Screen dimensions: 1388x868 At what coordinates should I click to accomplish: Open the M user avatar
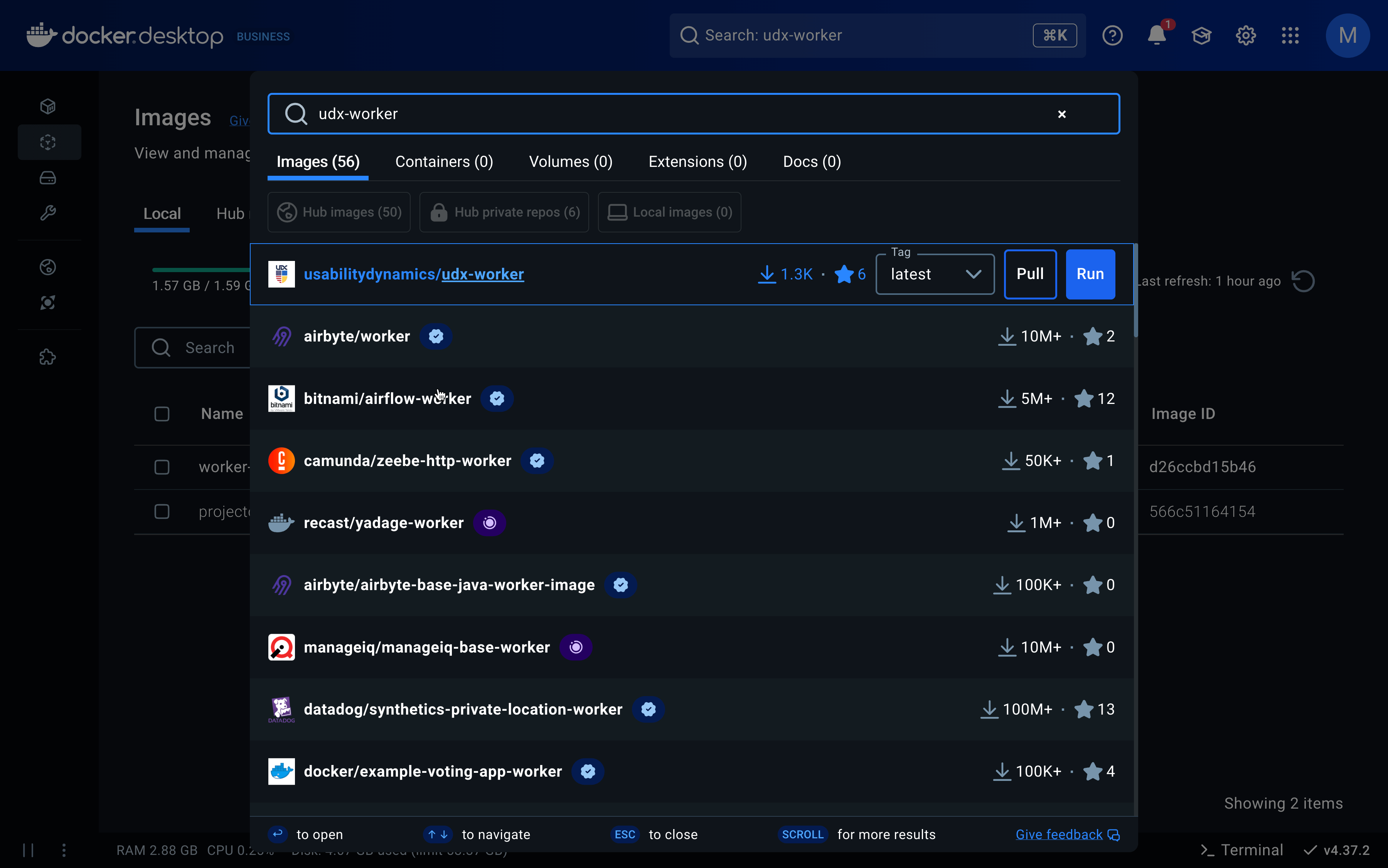click(x=1348, y=35)
